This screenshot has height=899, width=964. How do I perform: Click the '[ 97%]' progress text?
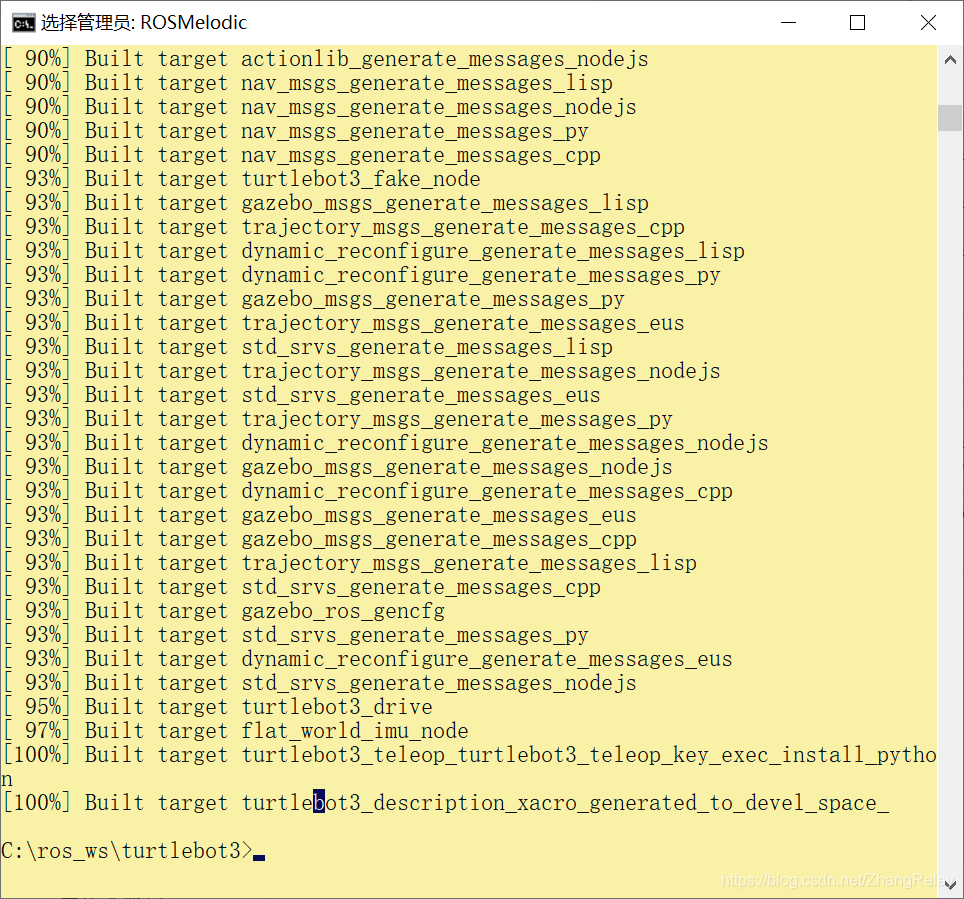(36, 731)
